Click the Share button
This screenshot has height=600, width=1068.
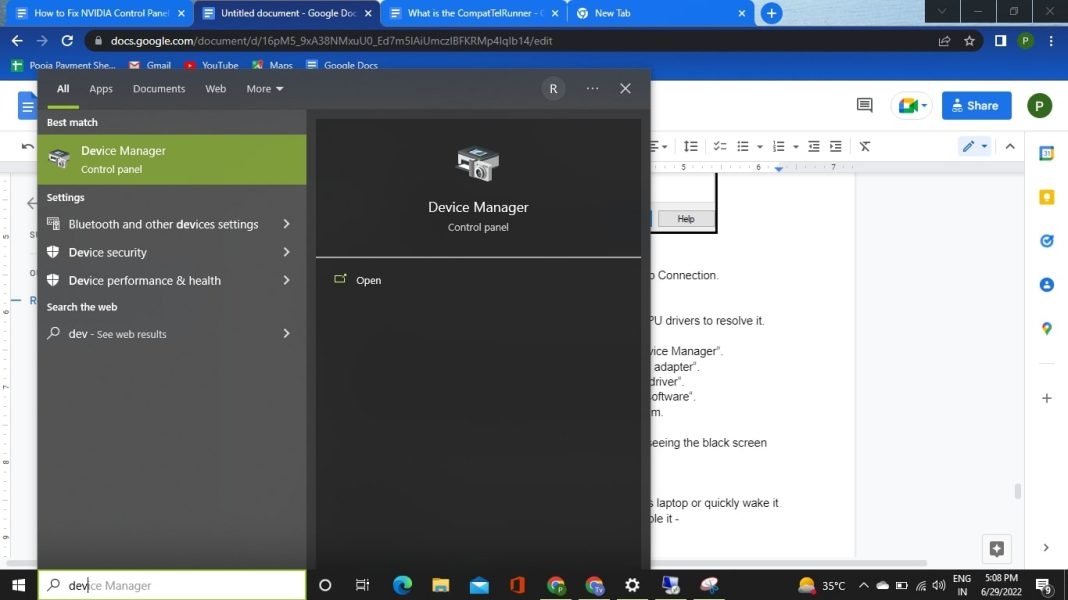[975, 105]
